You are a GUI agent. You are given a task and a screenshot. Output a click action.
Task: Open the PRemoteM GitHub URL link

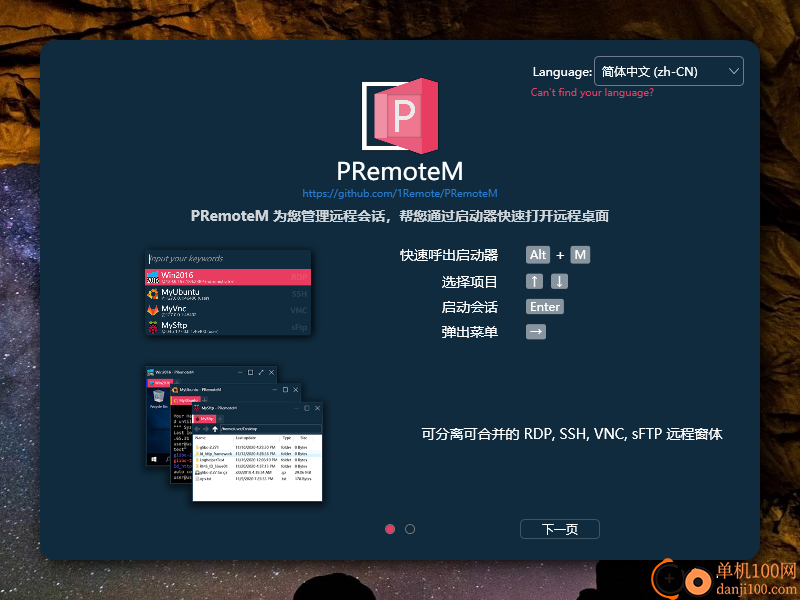399,193
